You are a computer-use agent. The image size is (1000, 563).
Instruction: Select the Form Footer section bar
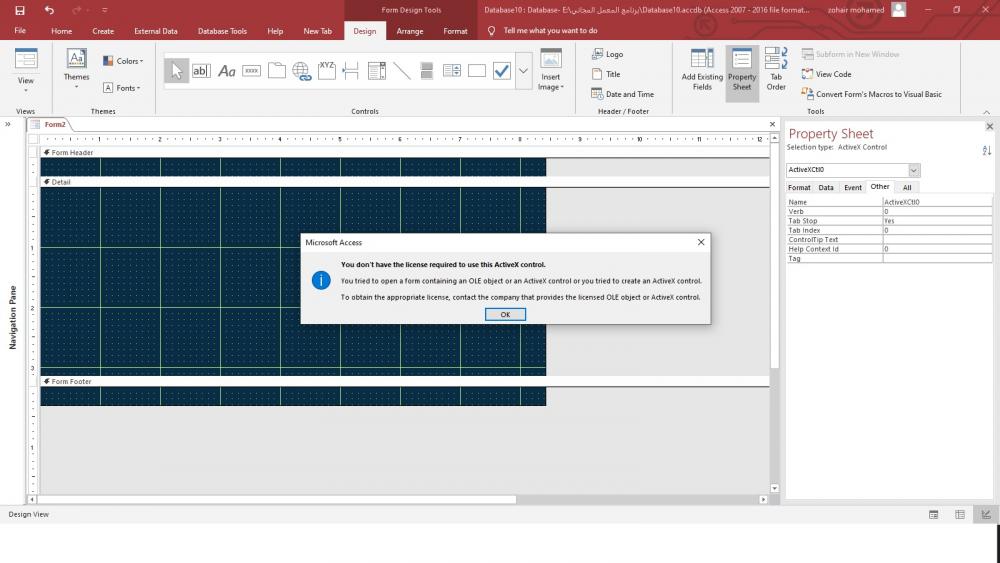[x=405, y=381]
